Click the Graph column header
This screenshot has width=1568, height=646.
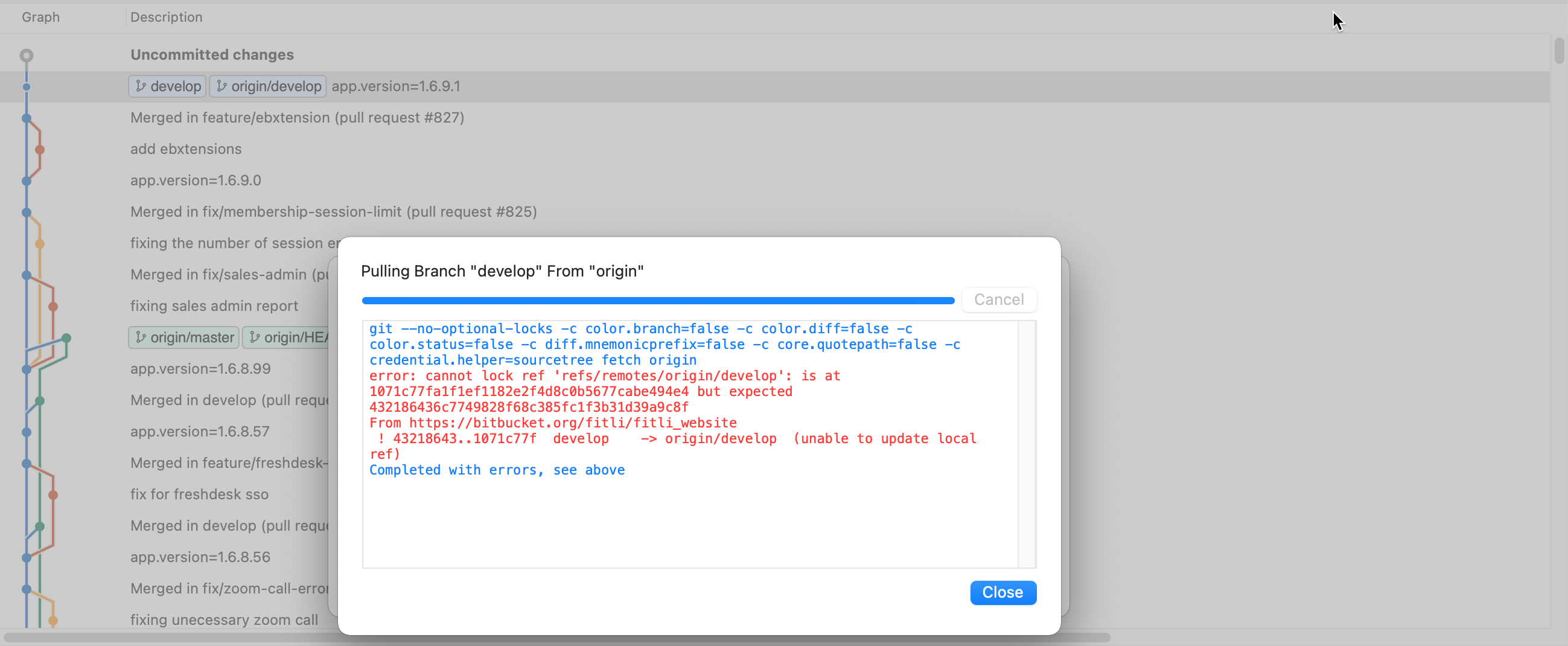(x=41, y=17)
